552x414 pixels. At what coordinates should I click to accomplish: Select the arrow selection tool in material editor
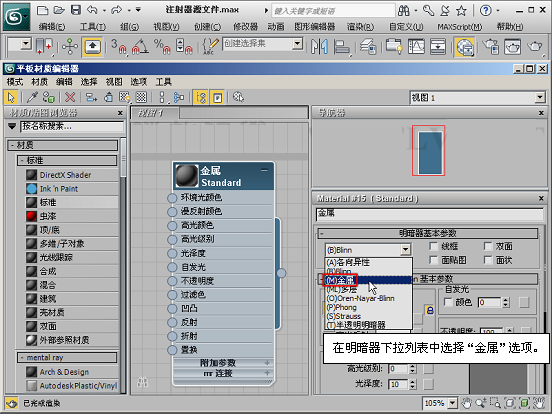tap(11, 97)
